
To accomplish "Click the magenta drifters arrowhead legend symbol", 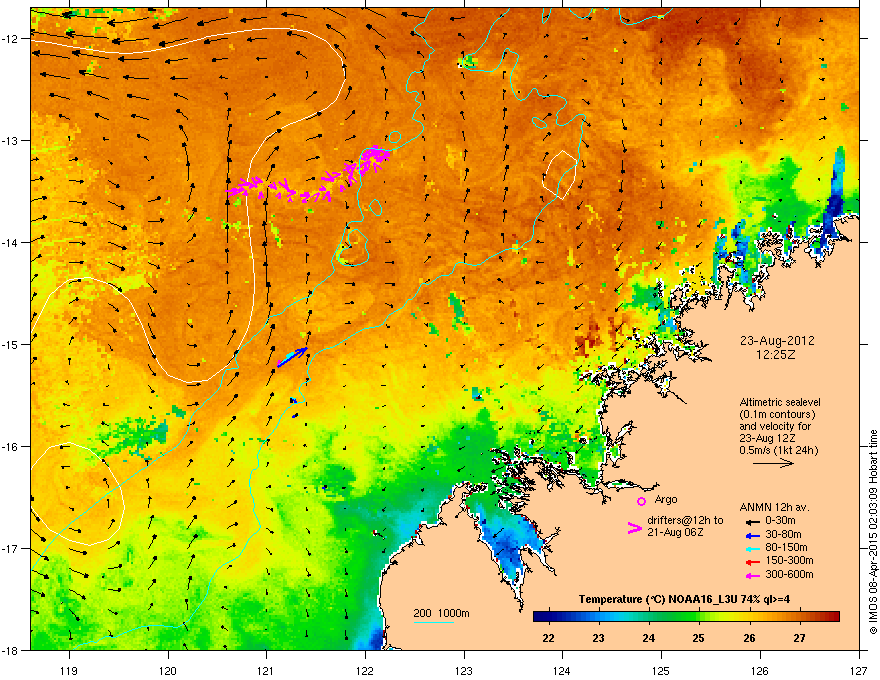I will click(x=634, y=528).
